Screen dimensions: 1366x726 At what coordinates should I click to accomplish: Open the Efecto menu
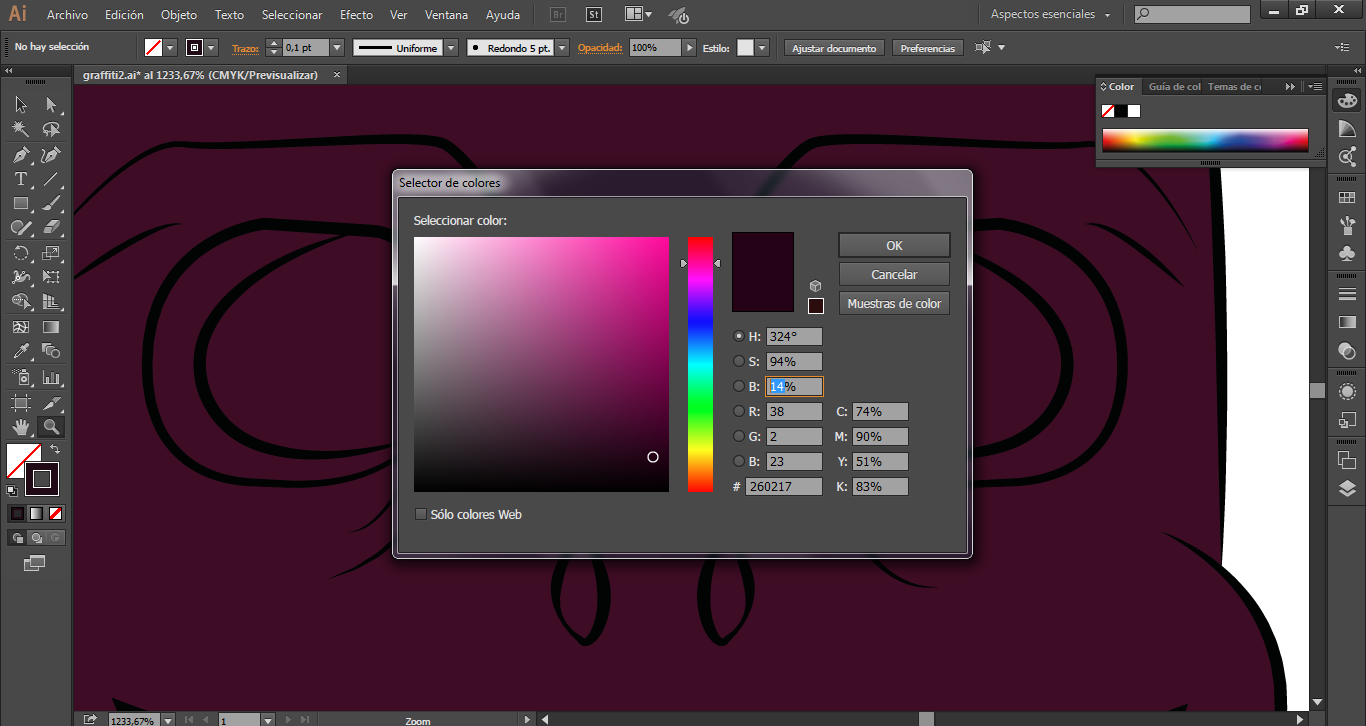[x=356, y=15]
